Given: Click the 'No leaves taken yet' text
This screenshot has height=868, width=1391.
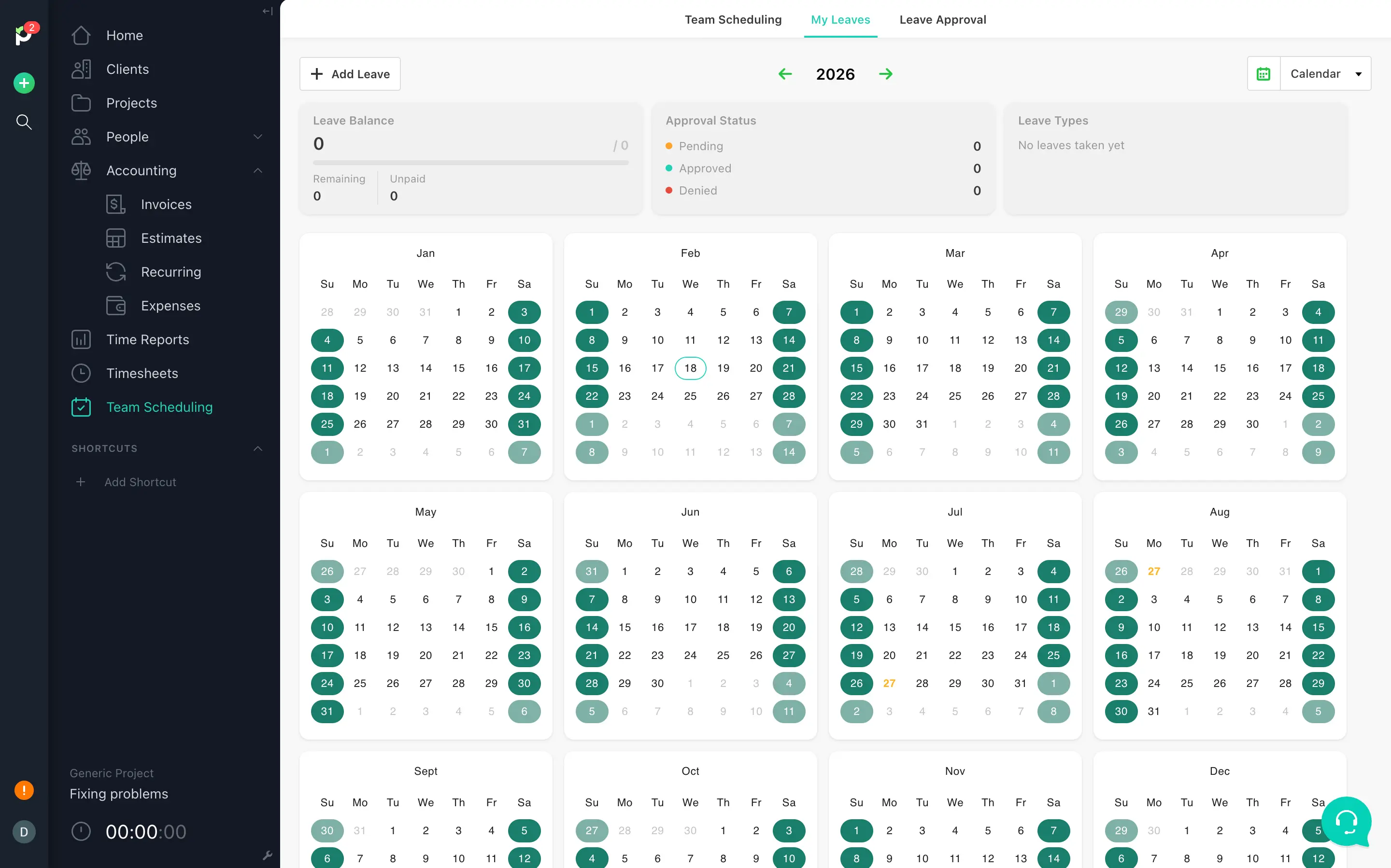Looking at the screenshot, I should click(x=1070, y=145).
